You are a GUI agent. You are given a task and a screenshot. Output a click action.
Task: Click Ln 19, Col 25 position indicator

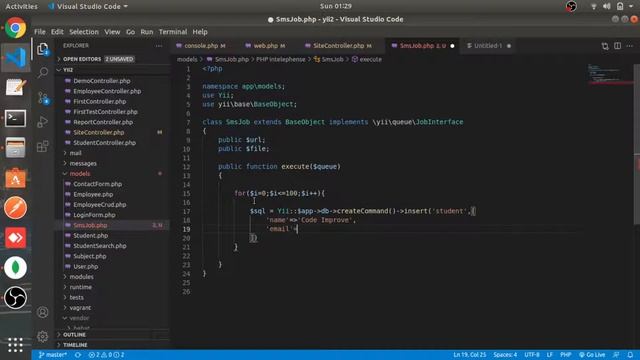469,355
